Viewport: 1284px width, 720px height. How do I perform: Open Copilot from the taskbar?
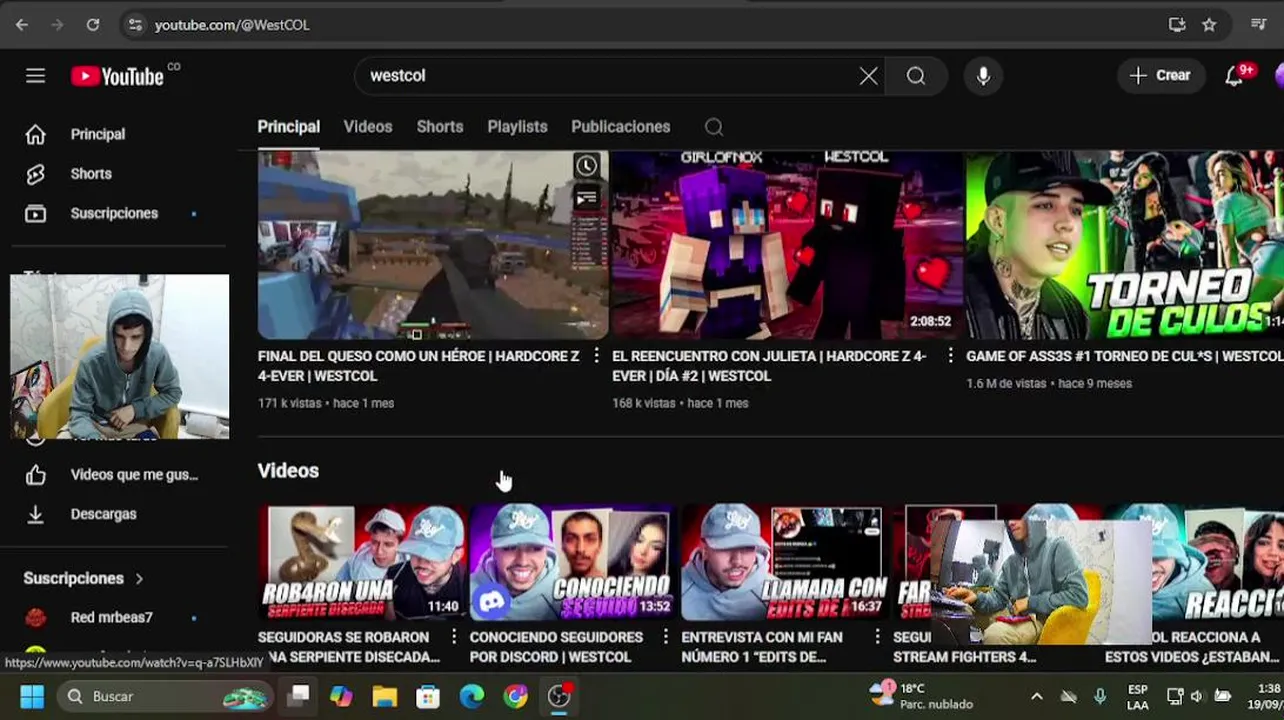click(341, 696)
